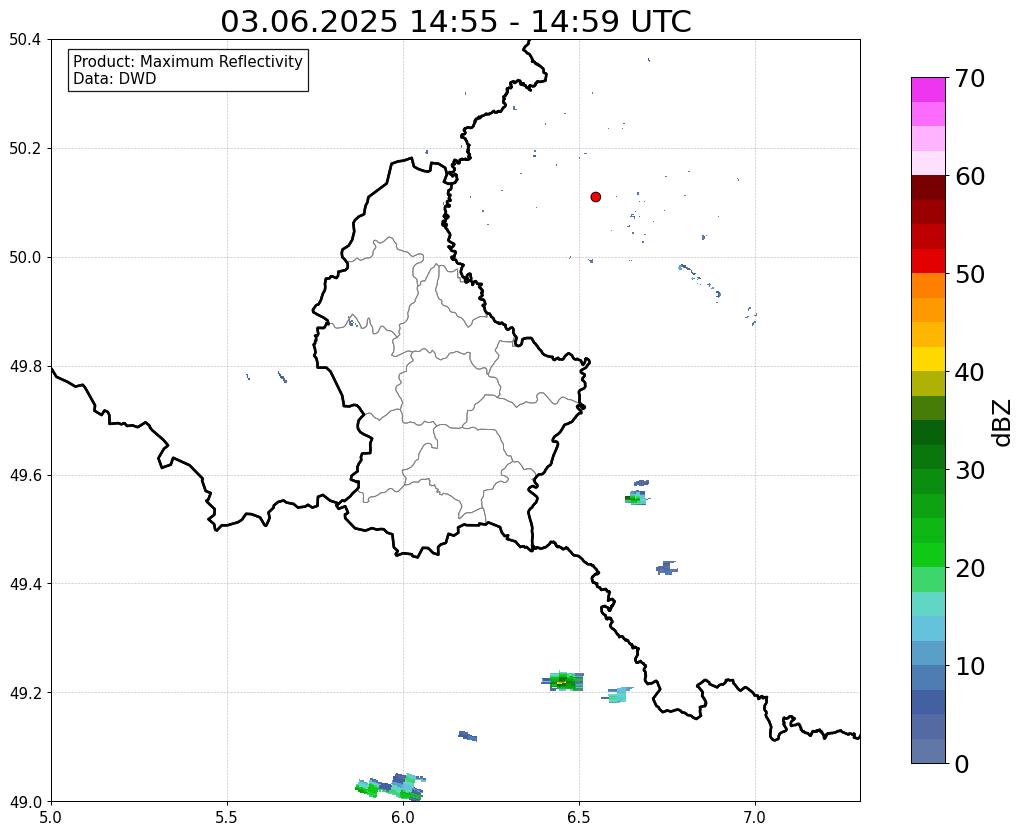
Task: Click the latitude tick label 50.4
Action: click(25, 40)
